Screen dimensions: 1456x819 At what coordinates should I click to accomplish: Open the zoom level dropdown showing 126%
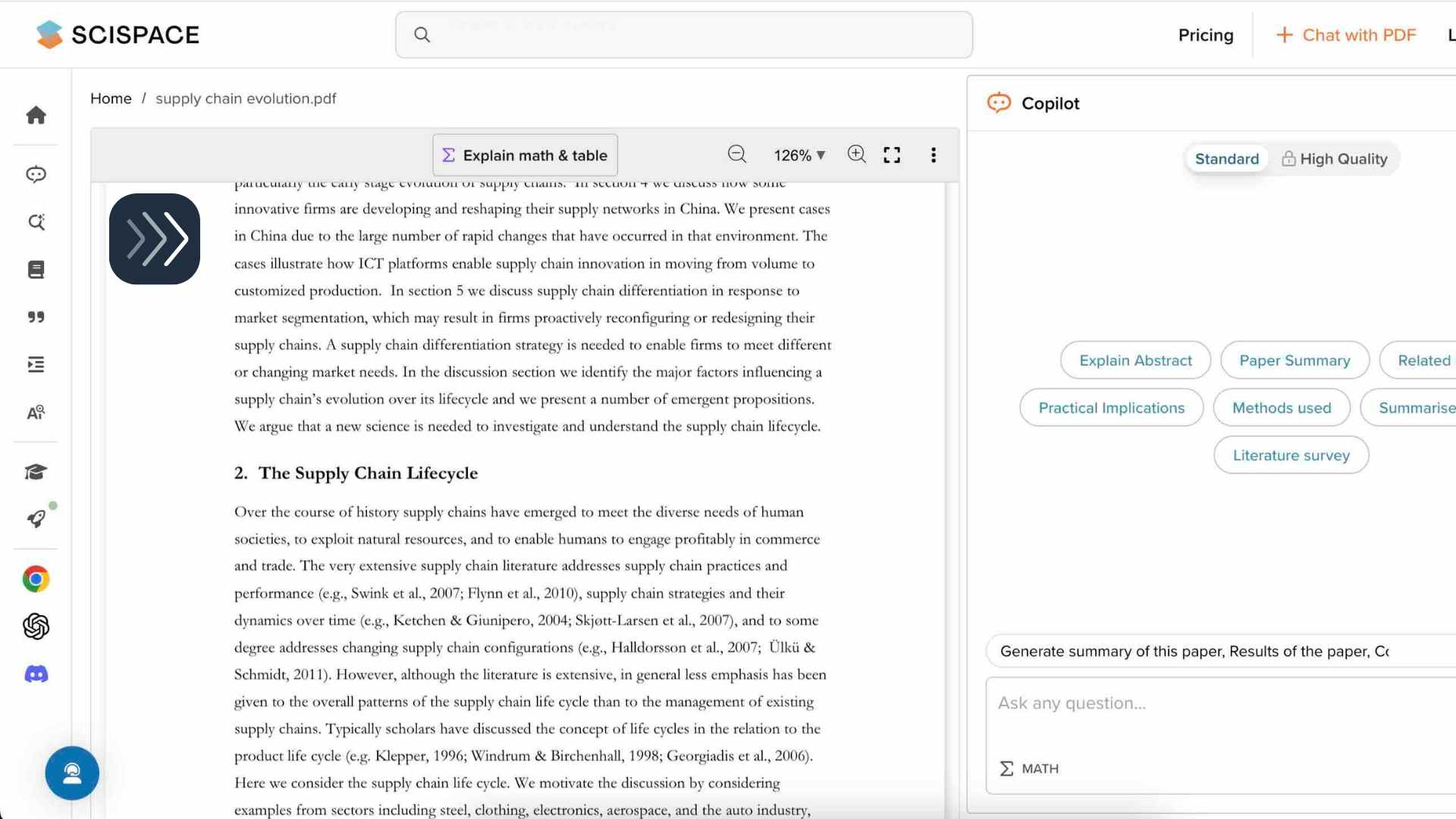coord(799,155)
